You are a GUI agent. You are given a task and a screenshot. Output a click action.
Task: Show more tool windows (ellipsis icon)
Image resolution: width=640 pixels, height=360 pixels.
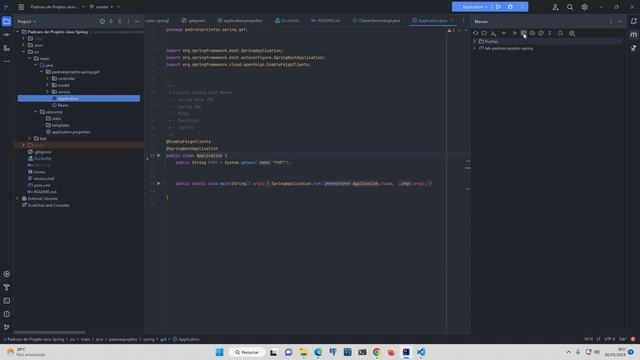[x=7, y=61]
